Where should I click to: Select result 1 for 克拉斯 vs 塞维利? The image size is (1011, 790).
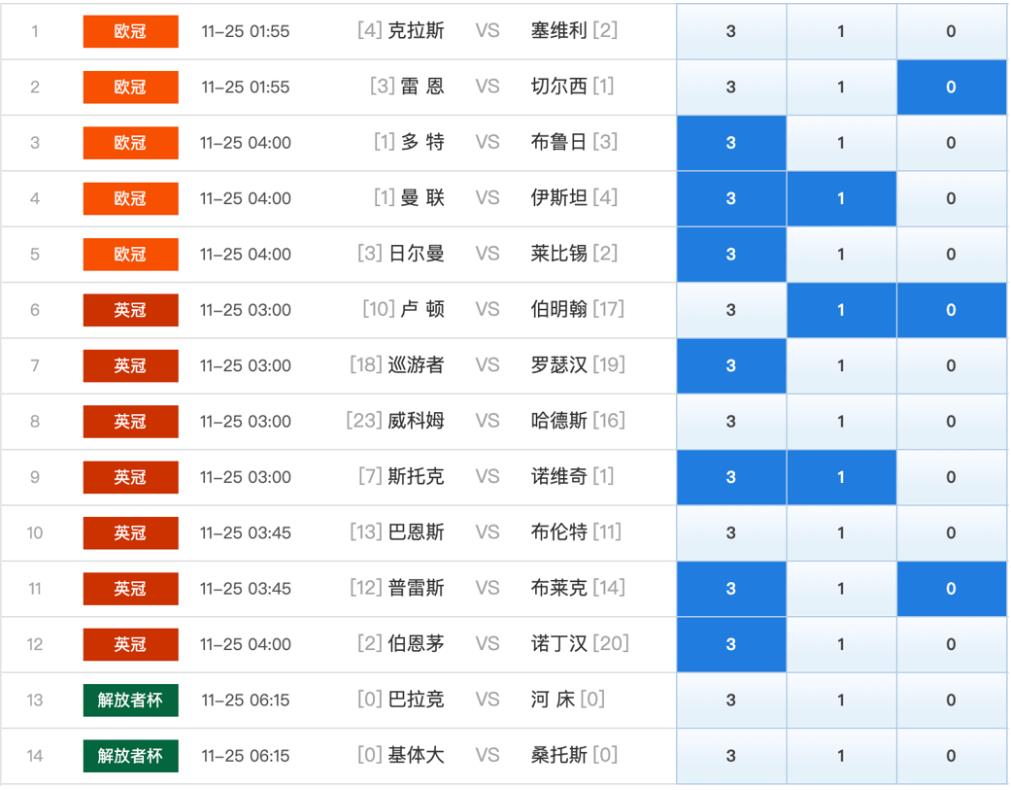(841, 31)
